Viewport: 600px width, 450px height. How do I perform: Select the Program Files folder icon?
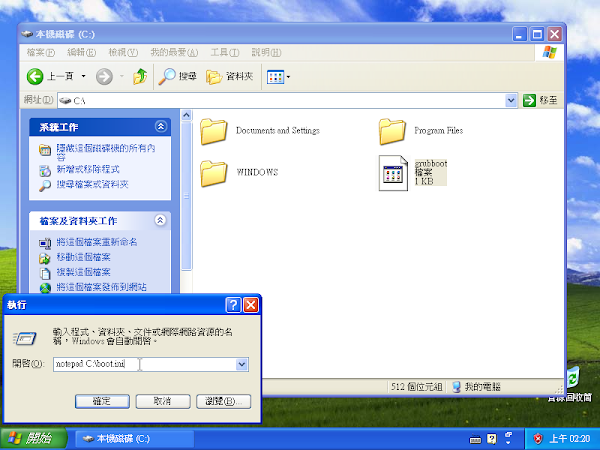click(x=392, y=131)
